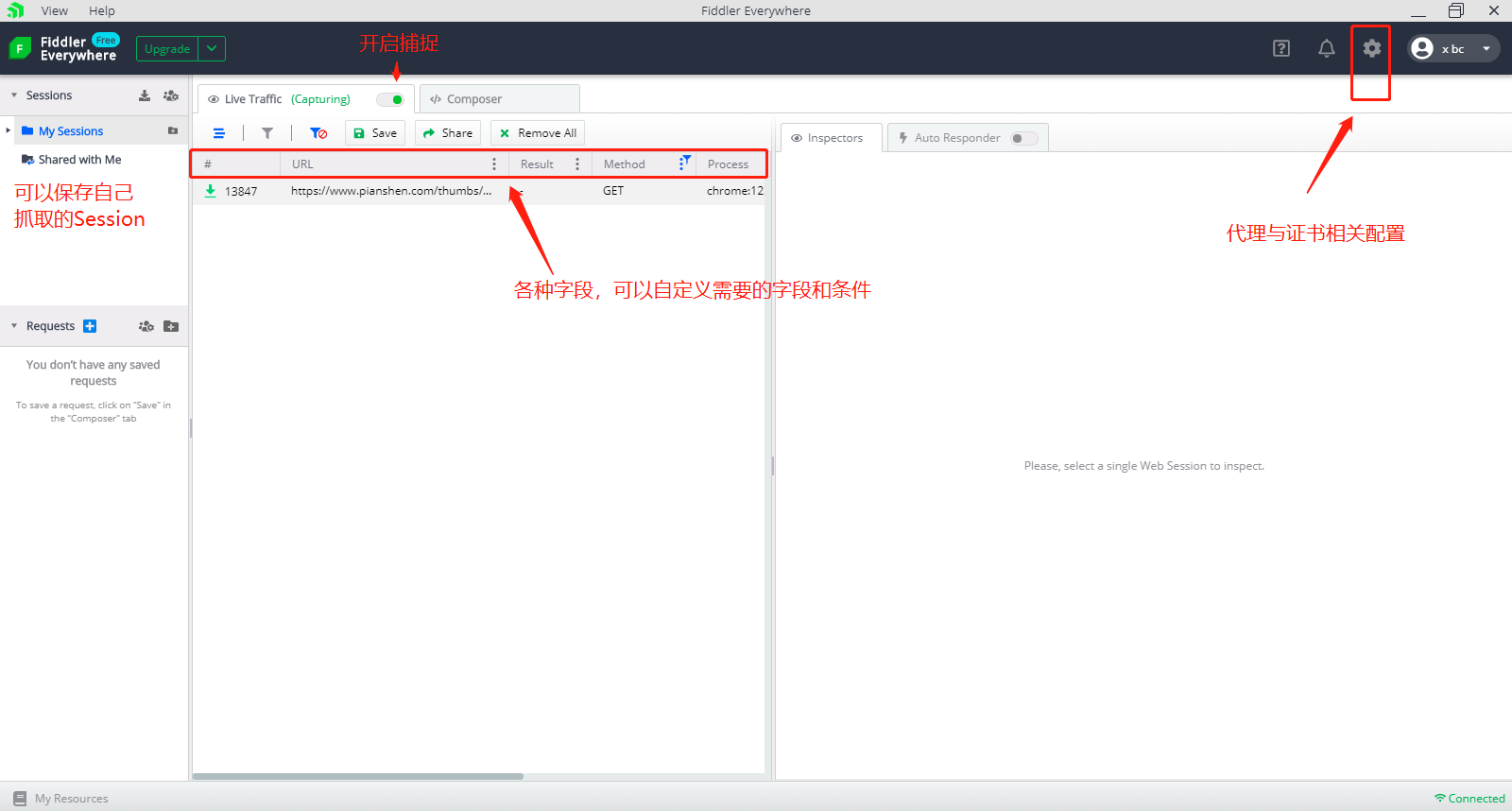Click the Connected status indicator
Viewport: 1512px width, 811px height.
tap(1469, 799)
